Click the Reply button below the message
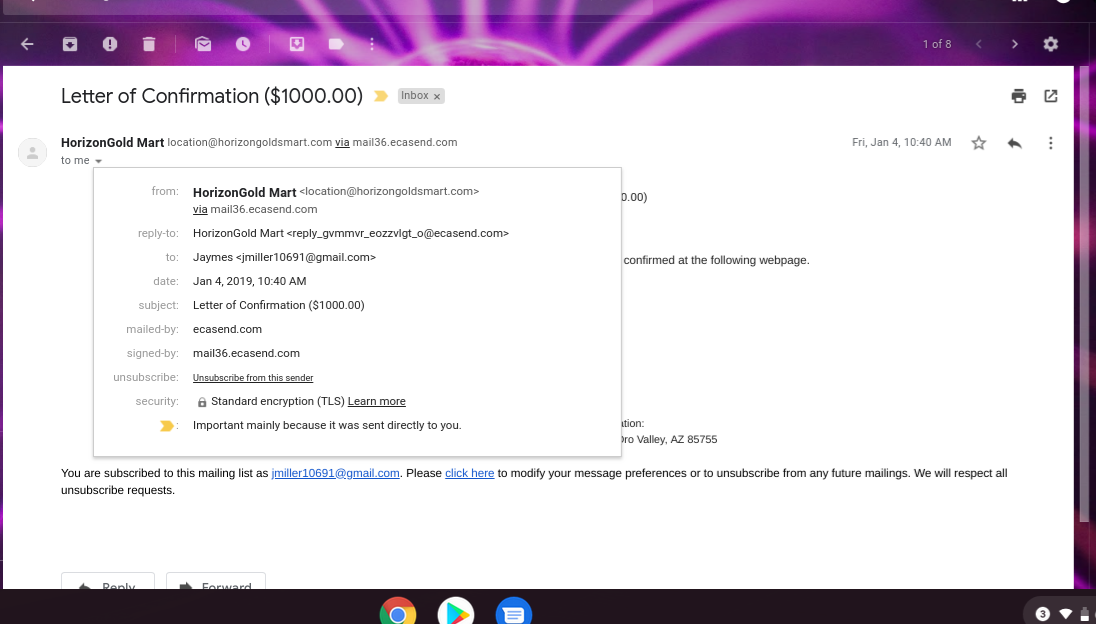 point(108,581)
